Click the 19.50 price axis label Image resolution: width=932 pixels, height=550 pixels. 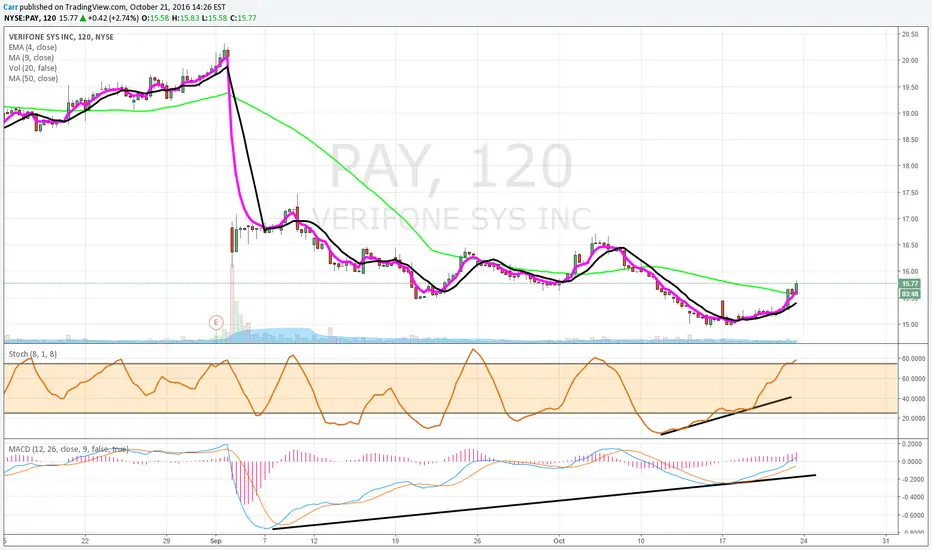pyautogui.click(x=910, y=87)
